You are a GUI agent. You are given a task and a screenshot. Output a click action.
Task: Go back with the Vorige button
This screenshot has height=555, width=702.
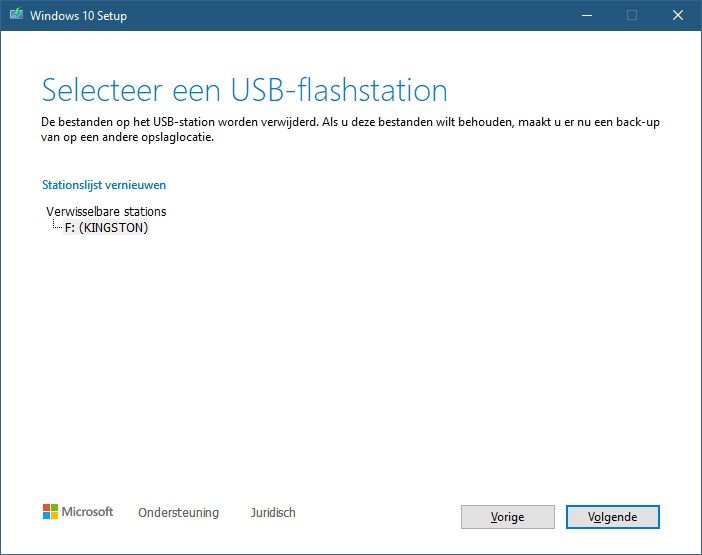(x=508, y=517)
